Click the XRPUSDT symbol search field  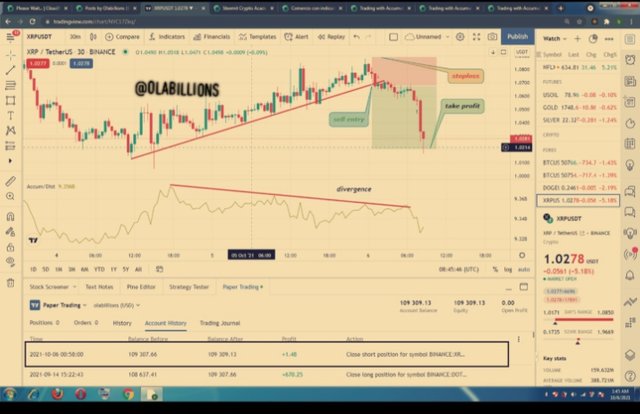[x=40, y=37]
